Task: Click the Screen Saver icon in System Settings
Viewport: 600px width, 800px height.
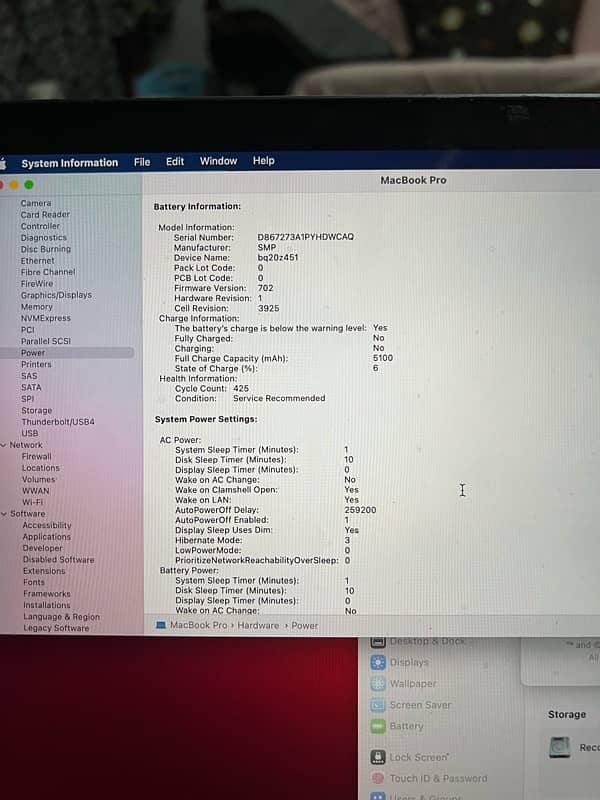Action: [378, 705]
